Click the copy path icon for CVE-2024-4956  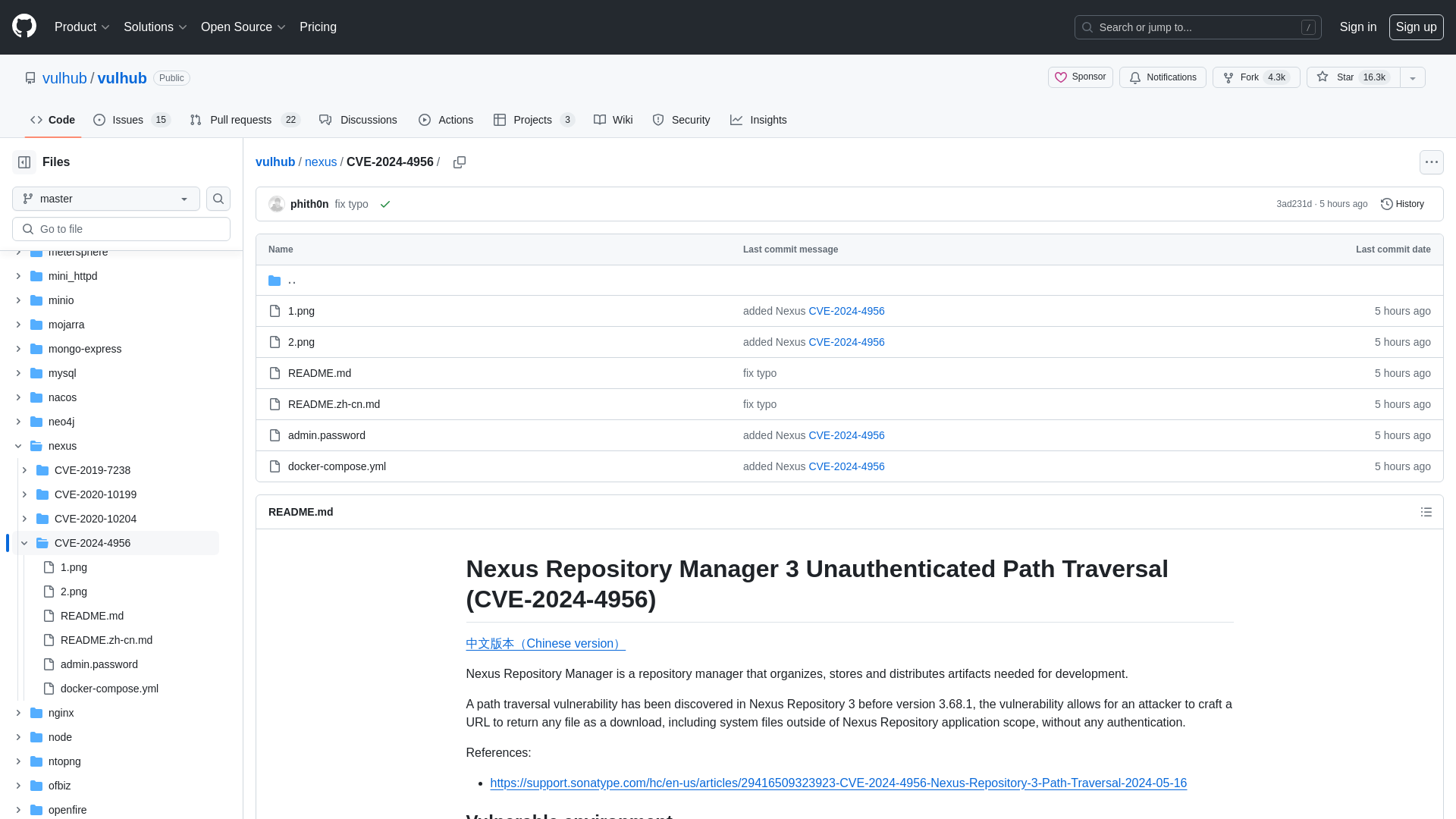point(460,162)
